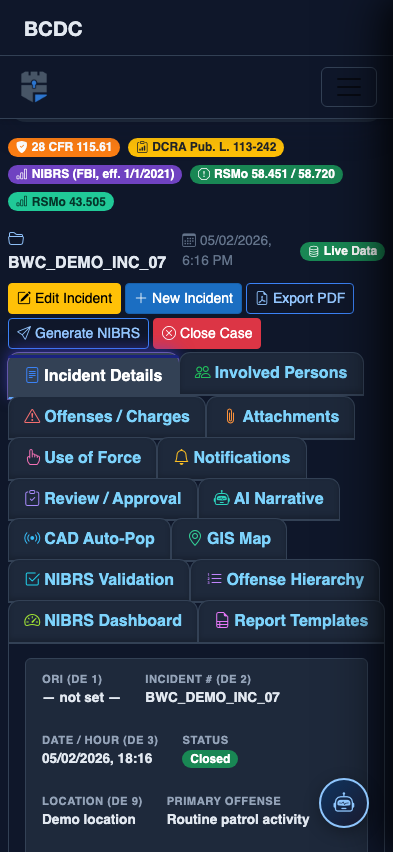This screenshot has height=852, width=393.
Task: Click Generate NIBRS button
Action: pos(78,333)
